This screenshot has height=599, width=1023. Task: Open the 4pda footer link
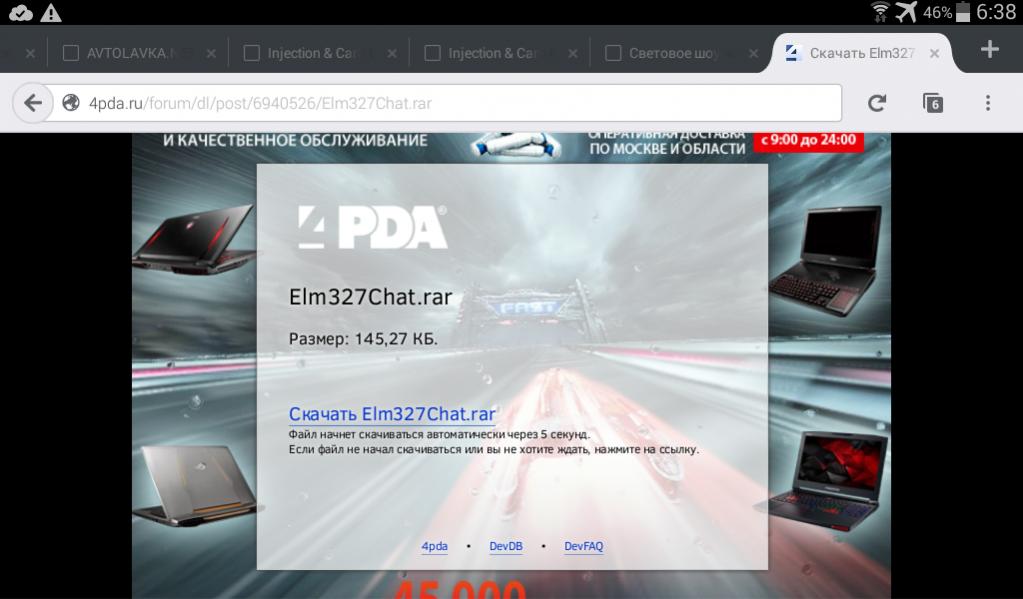tap(435, 546)
